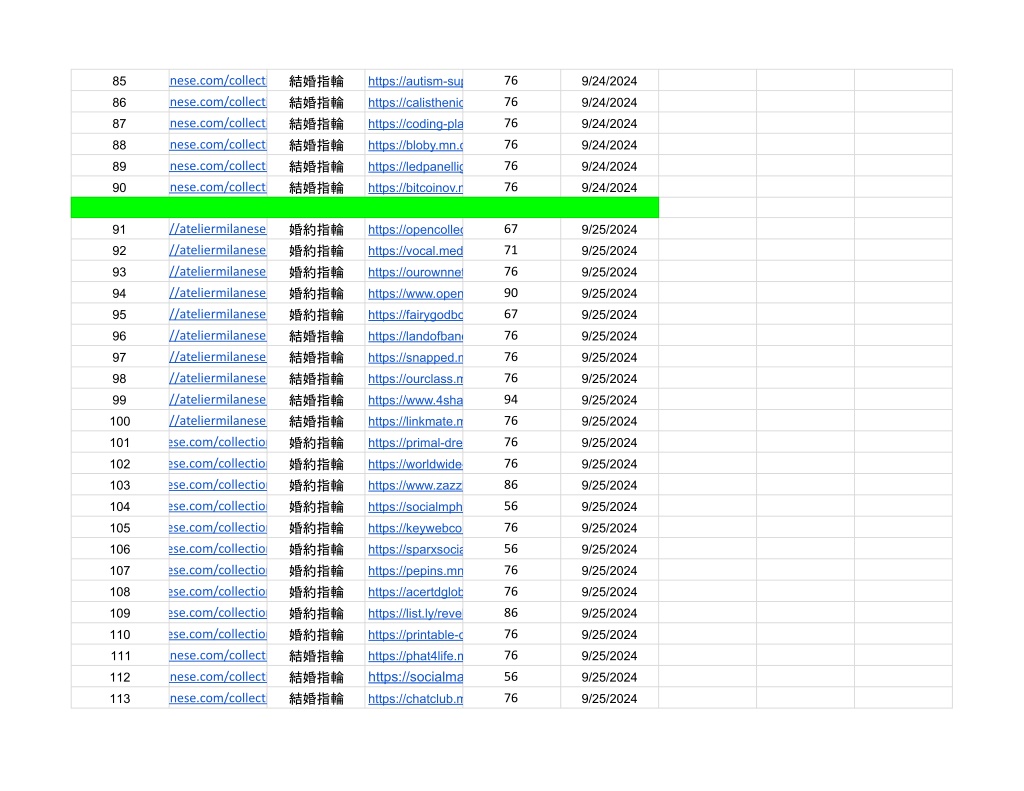This screenshot has width=1024, height=791.
Task: Open the https://socialma link in row 112
Action: (415, 677)
